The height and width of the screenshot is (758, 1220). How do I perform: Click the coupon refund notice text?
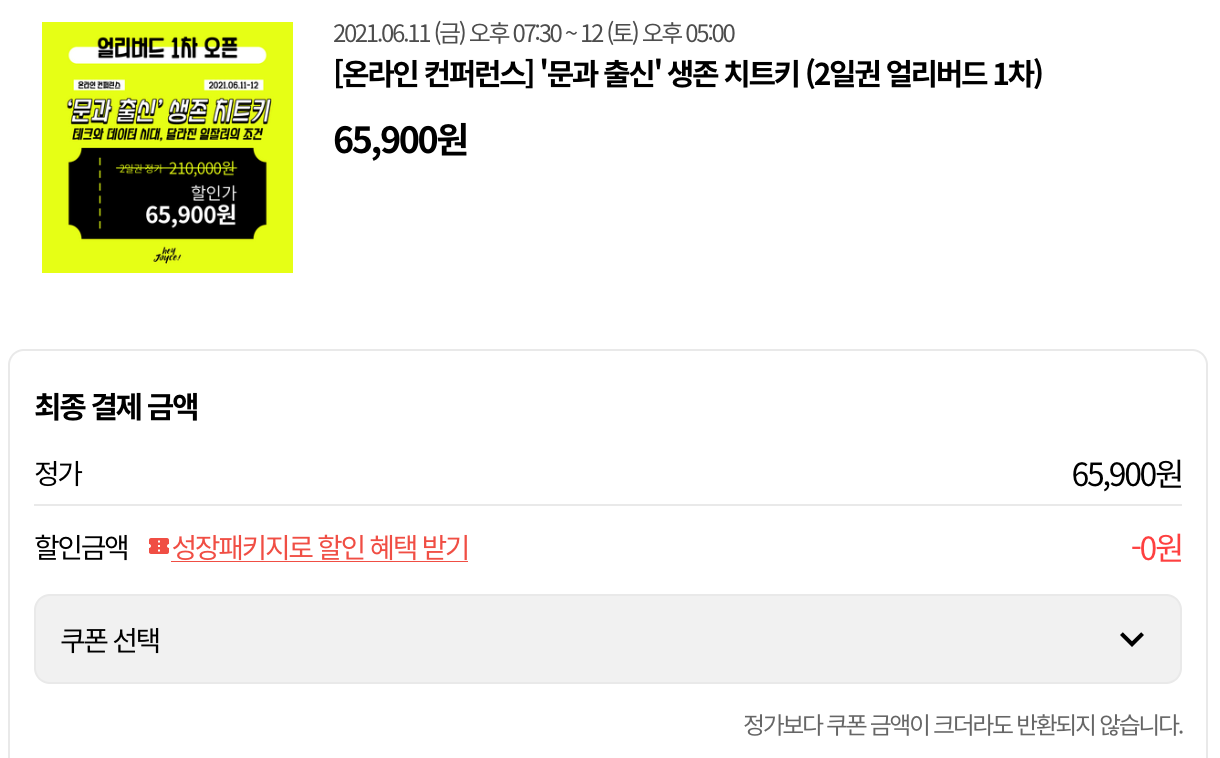click(x=963, y=724)
